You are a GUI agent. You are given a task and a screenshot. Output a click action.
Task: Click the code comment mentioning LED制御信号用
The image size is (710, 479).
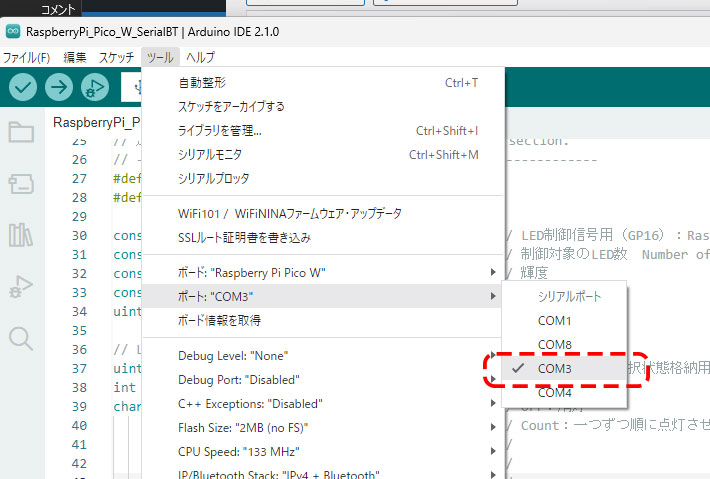tap(608, 235)
